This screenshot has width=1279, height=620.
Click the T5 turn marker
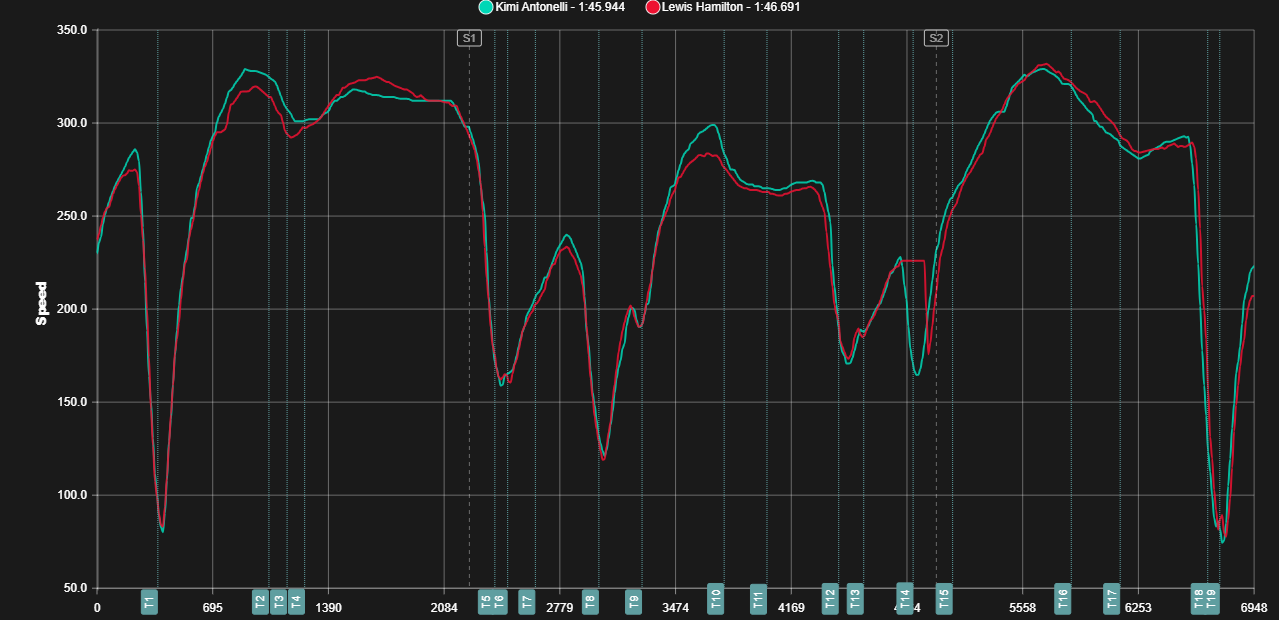pyautogui.click(x=486, y=601)
